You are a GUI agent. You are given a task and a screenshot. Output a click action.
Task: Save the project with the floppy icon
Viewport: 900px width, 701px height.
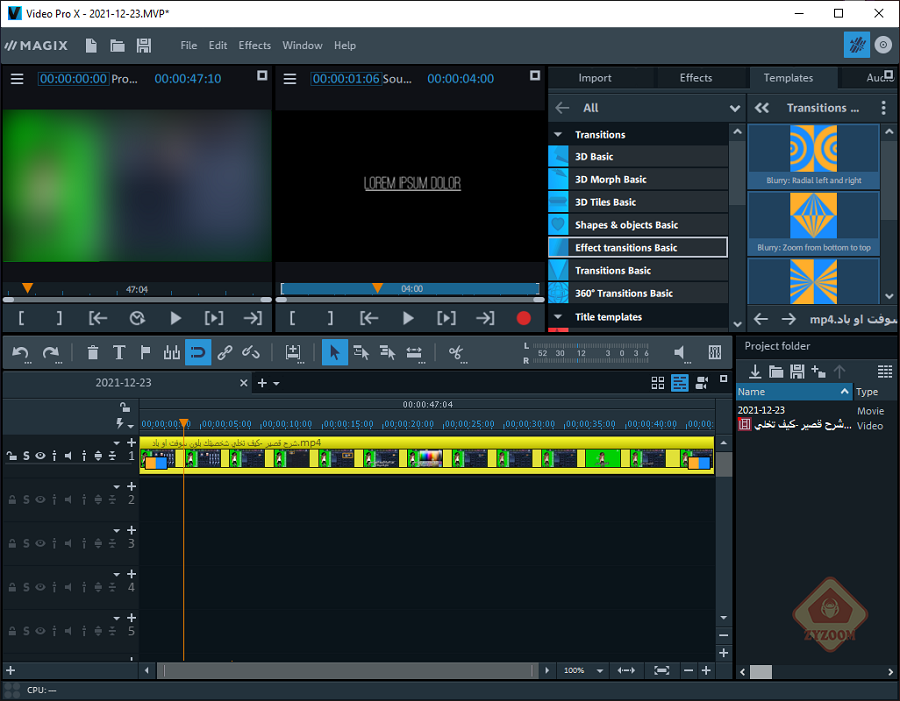143,45
